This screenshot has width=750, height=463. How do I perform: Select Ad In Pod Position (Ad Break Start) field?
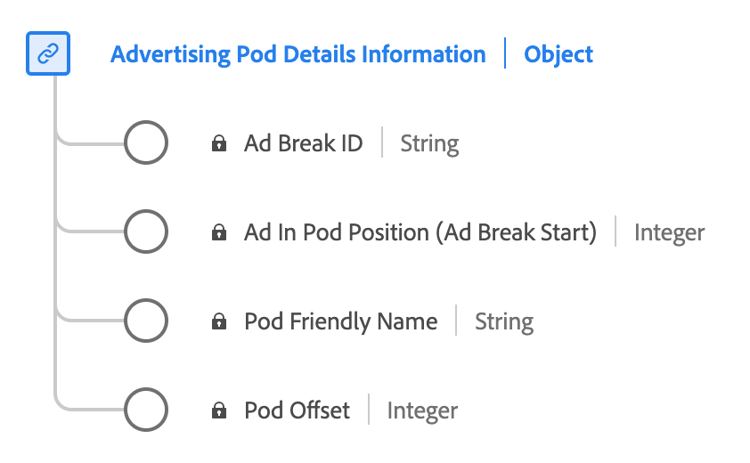(420, 232)
